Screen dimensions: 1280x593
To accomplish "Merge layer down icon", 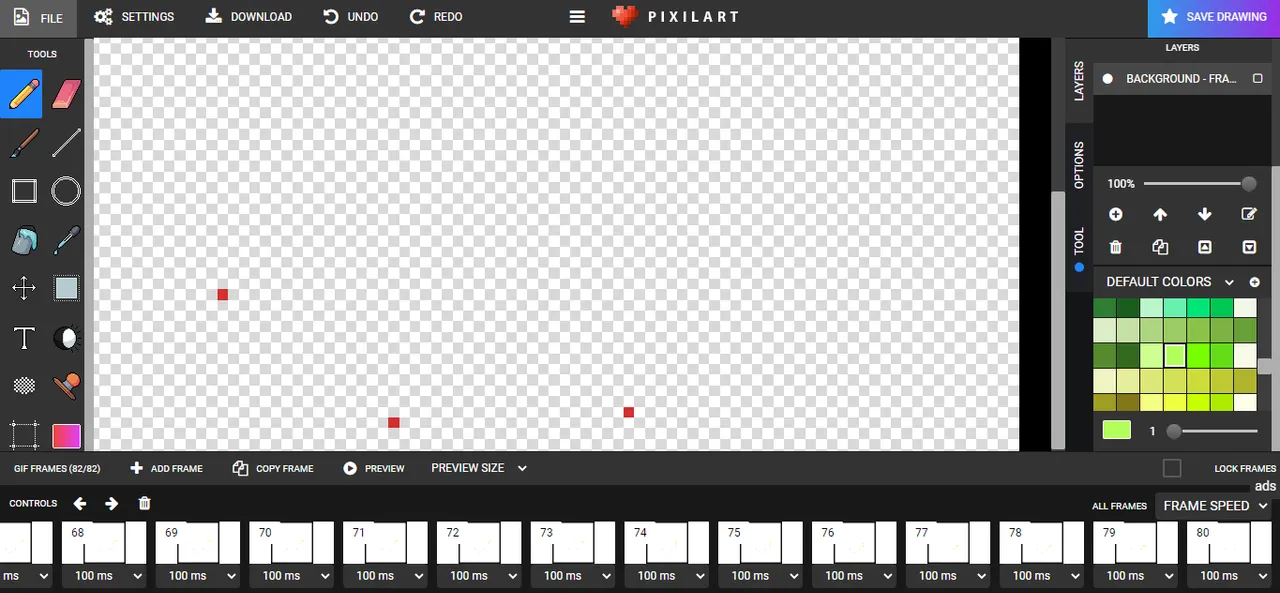I will coord(1249,247).
